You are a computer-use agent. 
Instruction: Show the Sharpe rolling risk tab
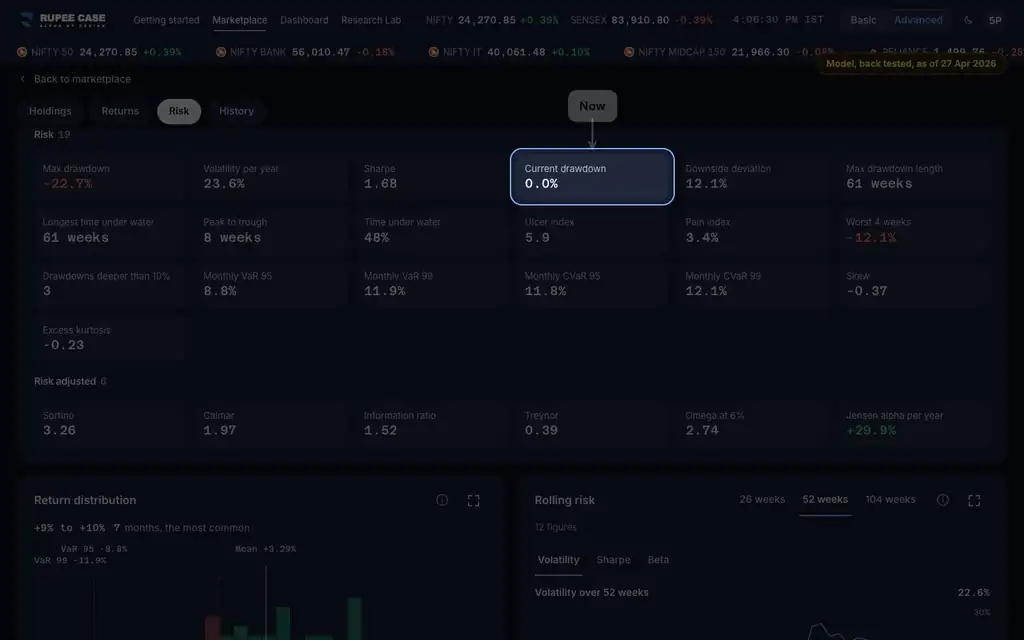(614, 560)
